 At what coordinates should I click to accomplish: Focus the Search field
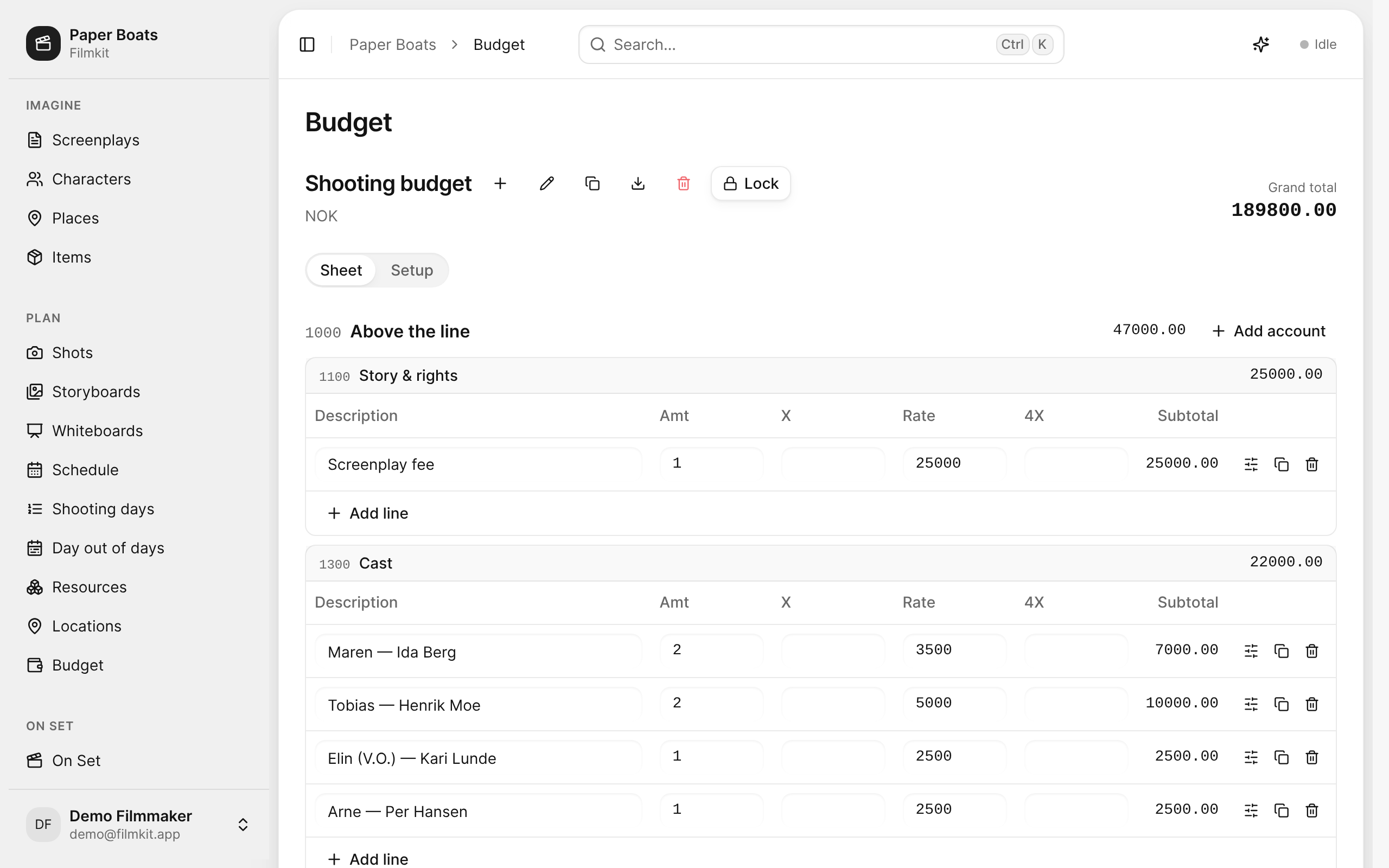click(x=821, y=44)
